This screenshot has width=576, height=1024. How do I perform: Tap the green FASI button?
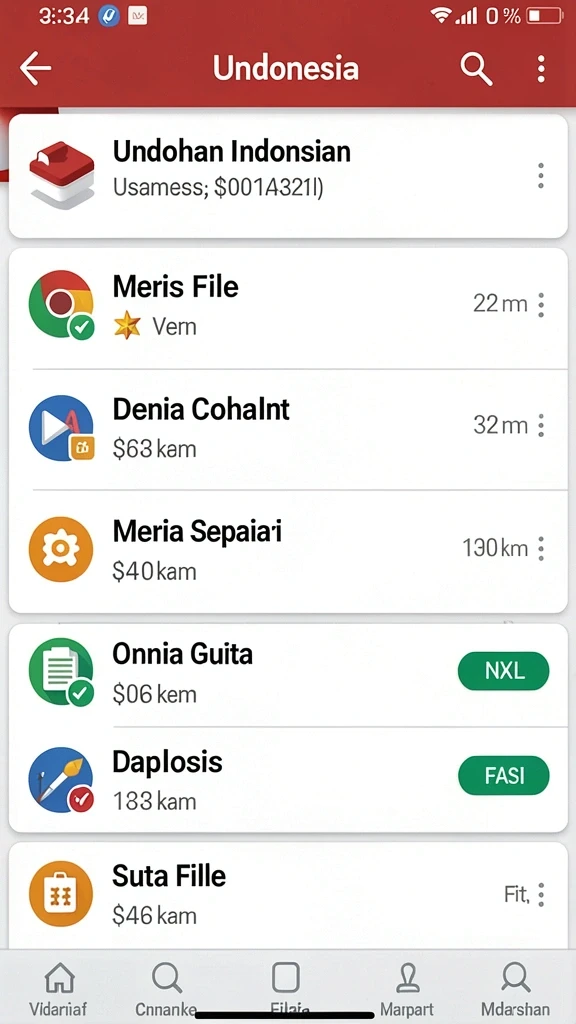click(x=504, y=775)
